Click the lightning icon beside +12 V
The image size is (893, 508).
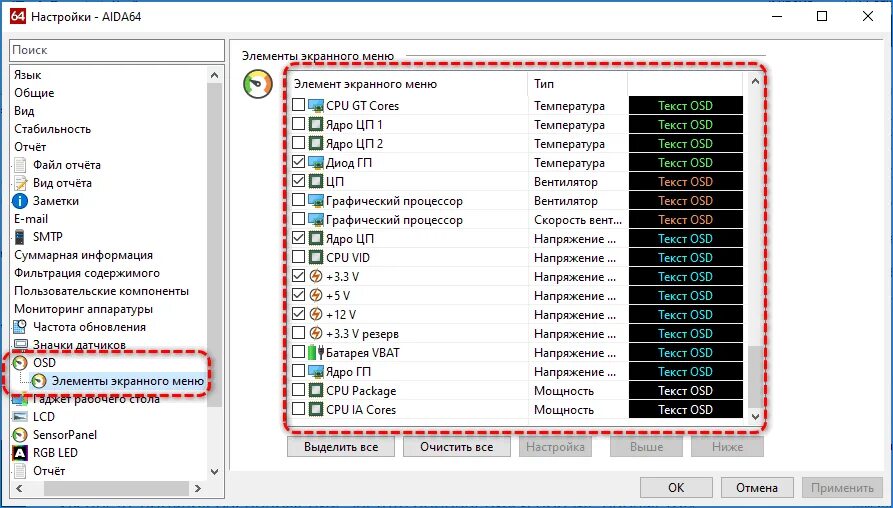tap(316, 314)
